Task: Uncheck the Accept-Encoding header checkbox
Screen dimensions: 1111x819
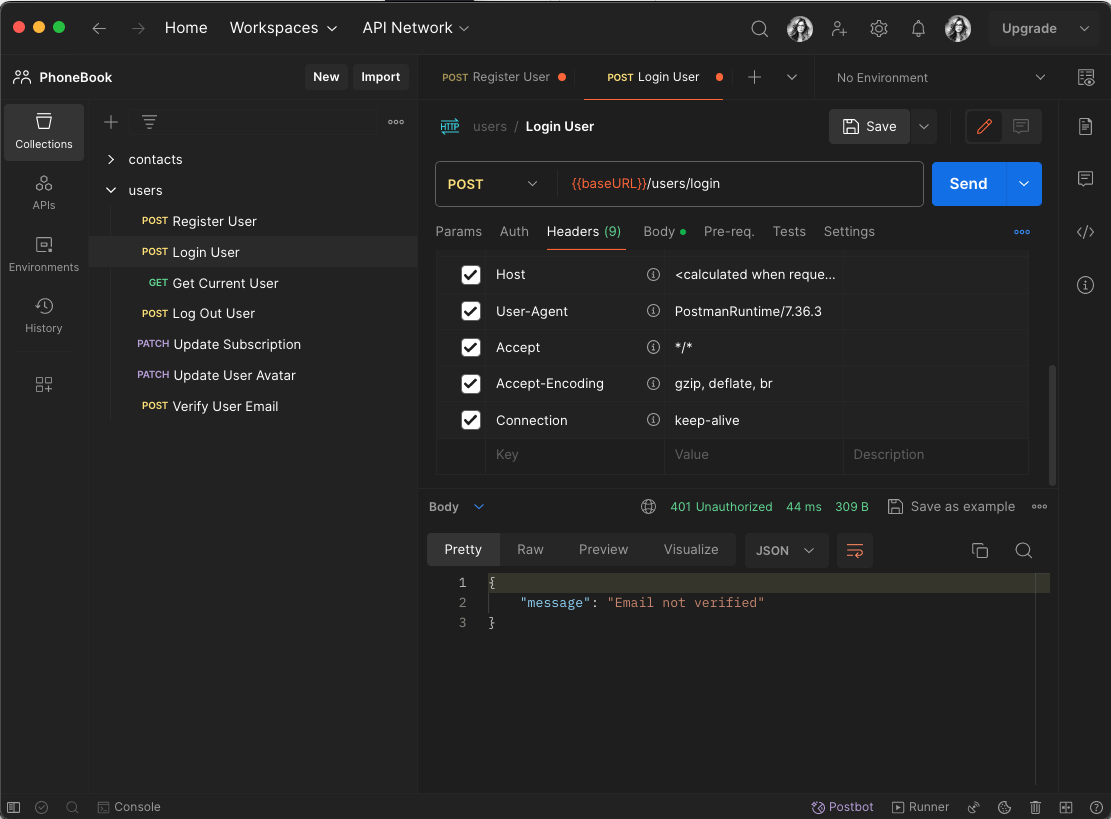Action: pyautogui.click(x=470, y=383)
